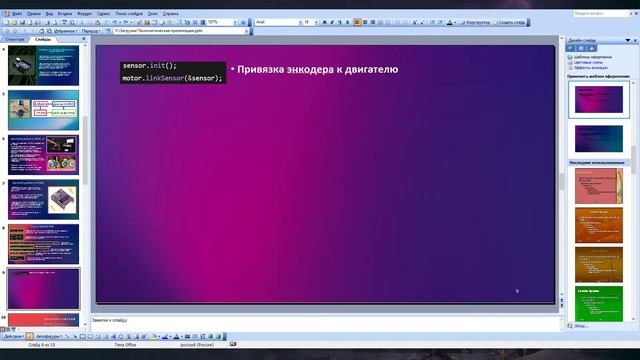Toggle bold formatting
This screenshot has width=640, height=360.
tap(324, 22)
